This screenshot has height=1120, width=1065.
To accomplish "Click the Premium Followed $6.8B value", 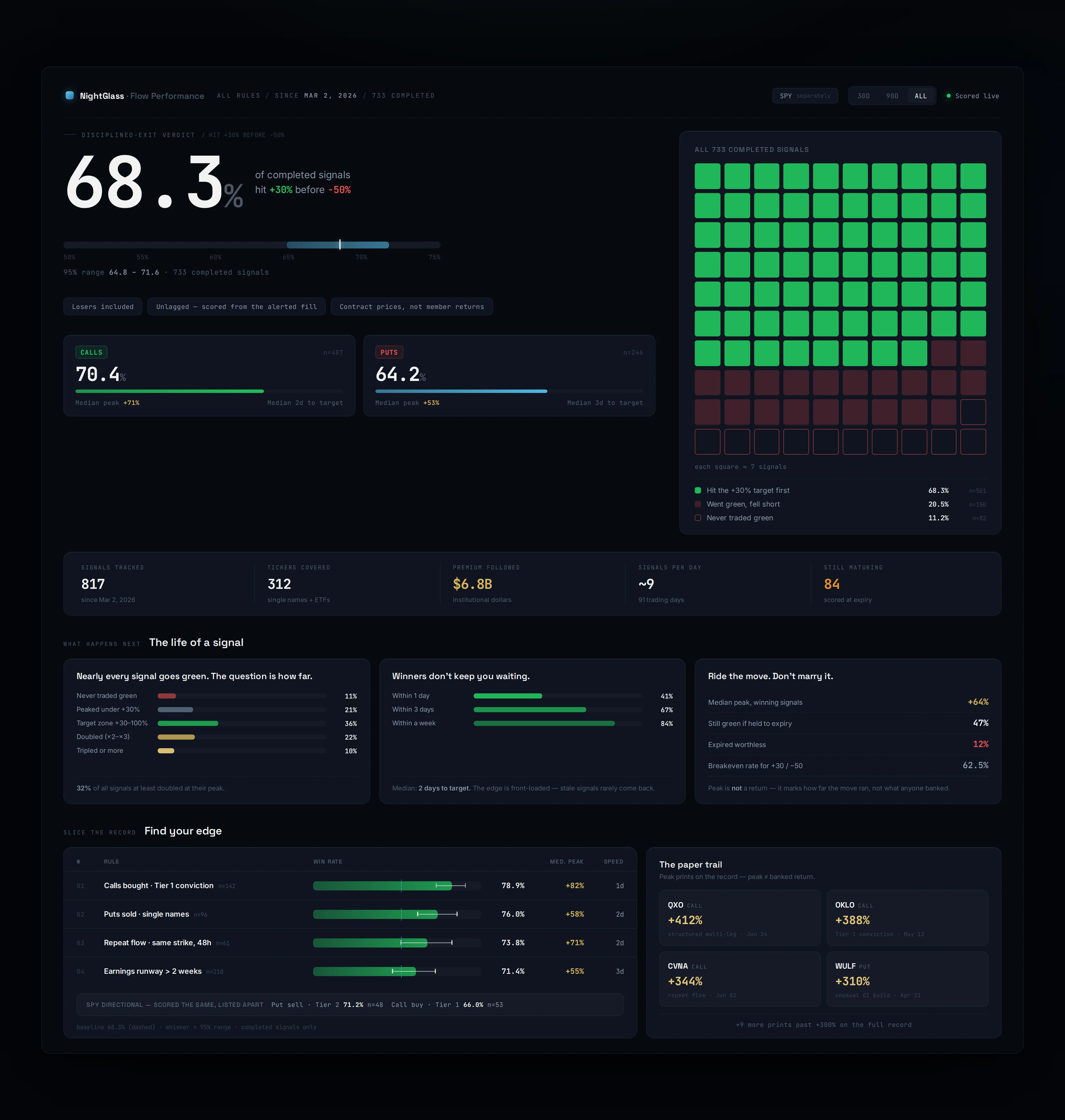I will coord(472,584).
